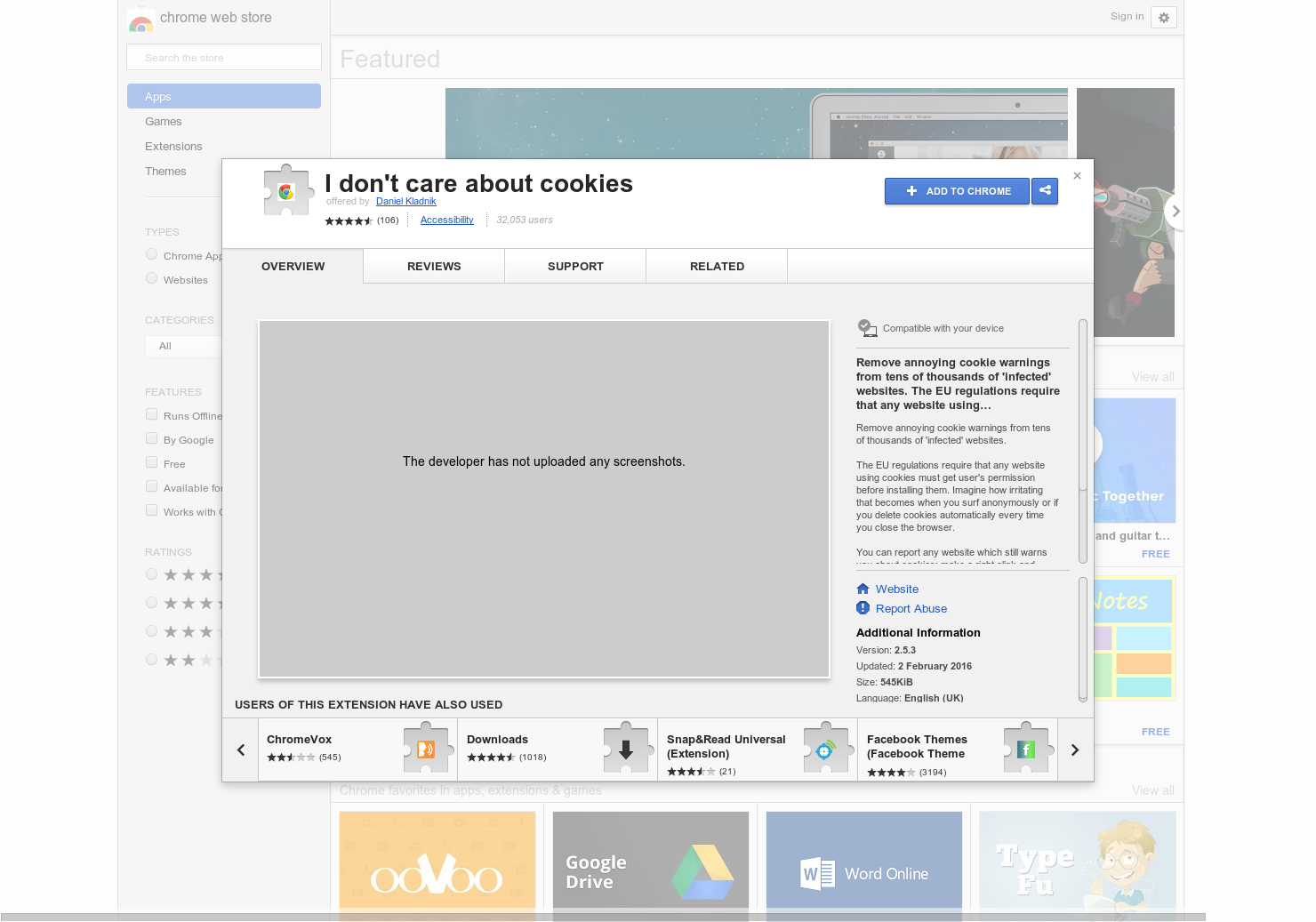Viewport: 1316px width, 922px height.
Task: Click Sign in at the top right
Action: click(x=1127, y=16)
